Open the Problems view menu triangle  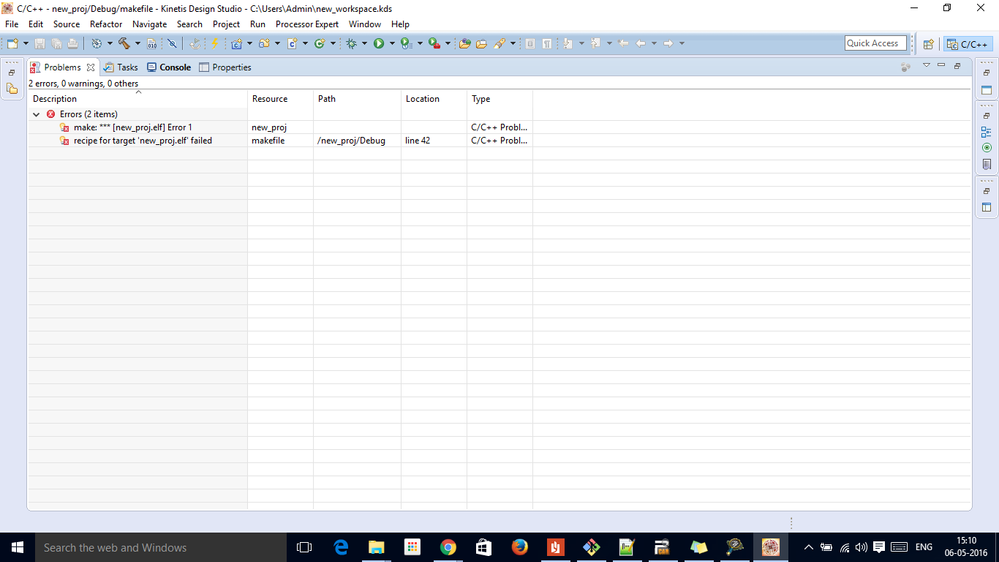[x=926, y=66]
